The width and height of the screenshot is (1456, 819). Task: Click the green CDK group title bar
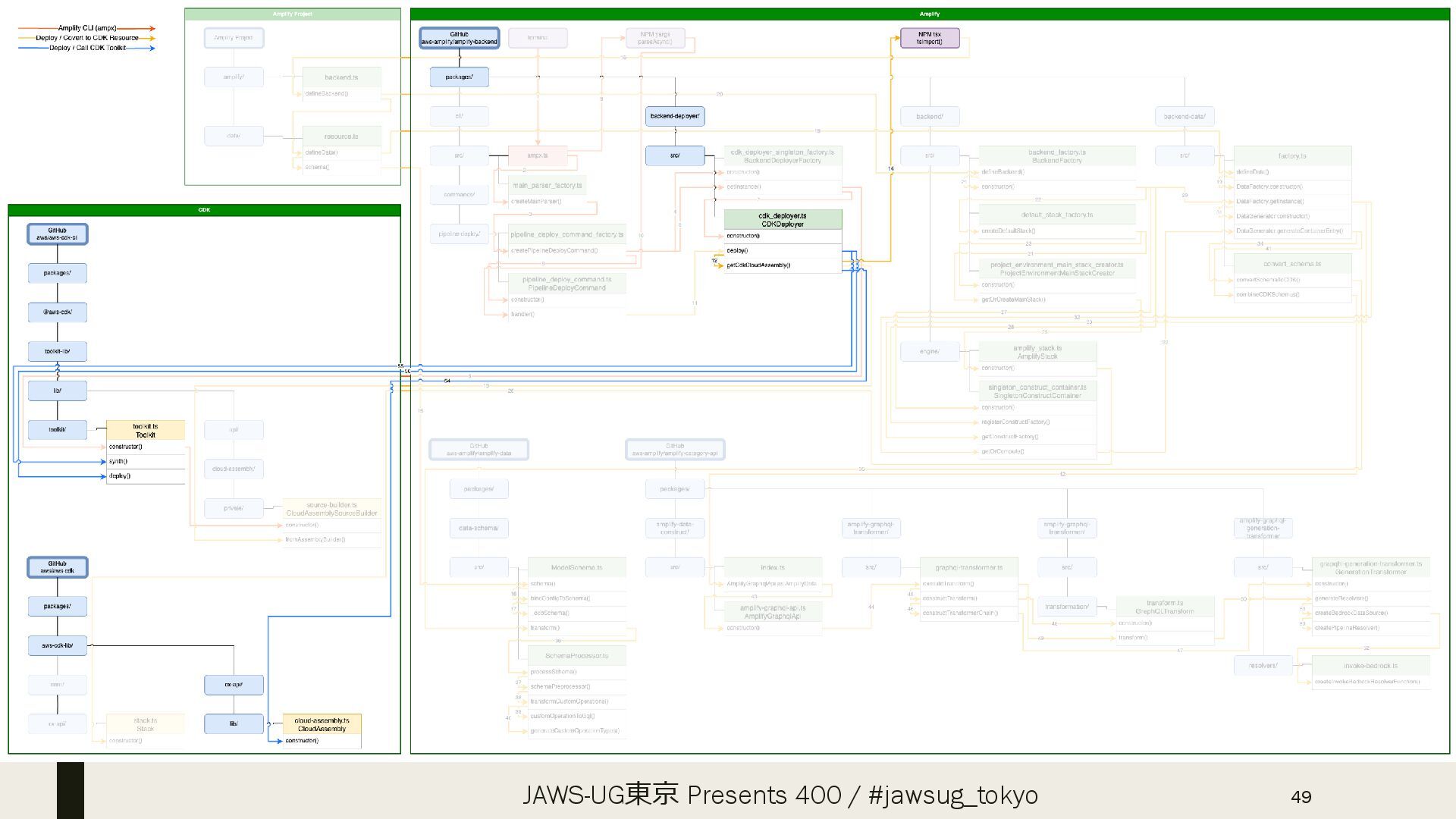point(204,210)
